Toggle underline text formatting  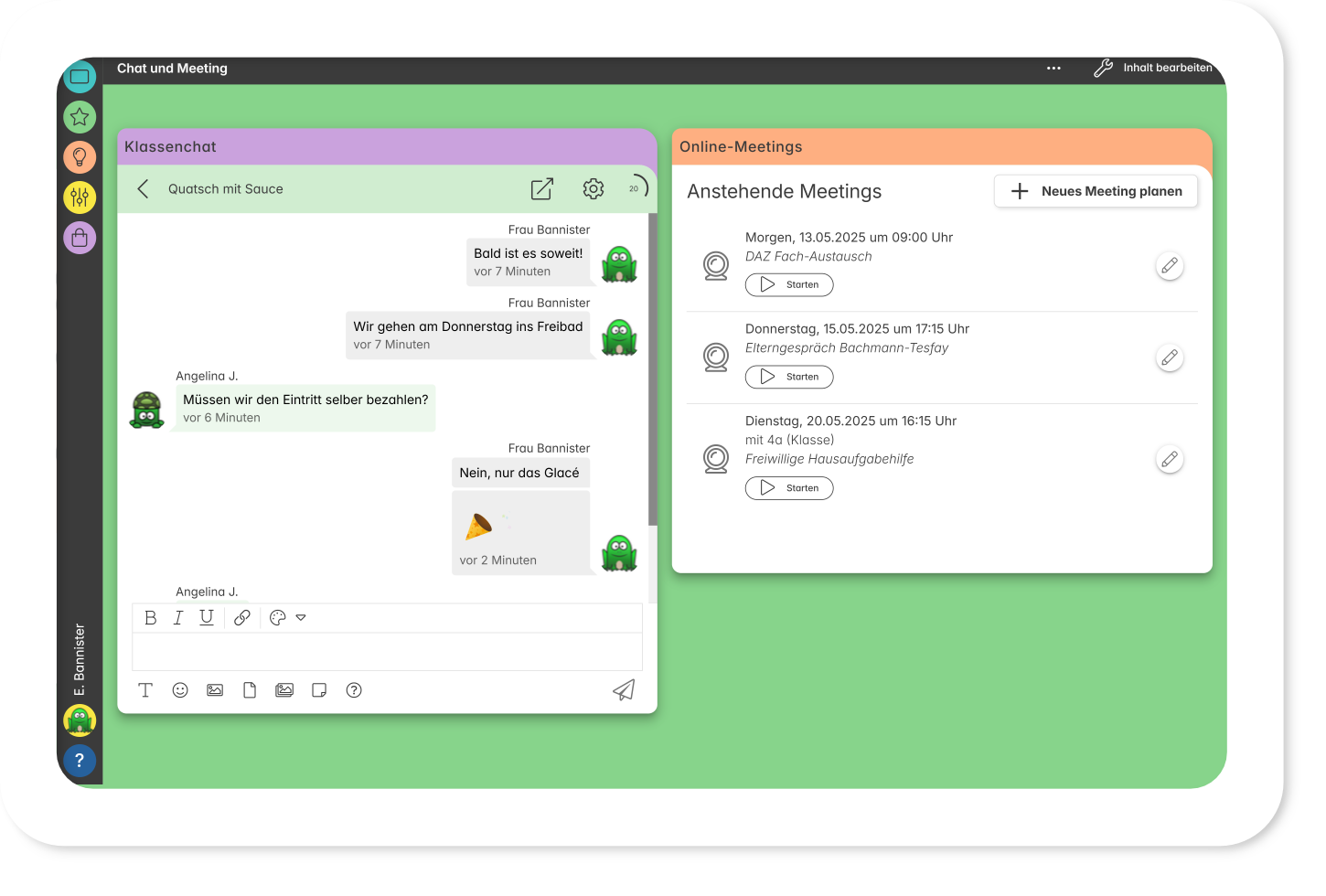point(207,618)
